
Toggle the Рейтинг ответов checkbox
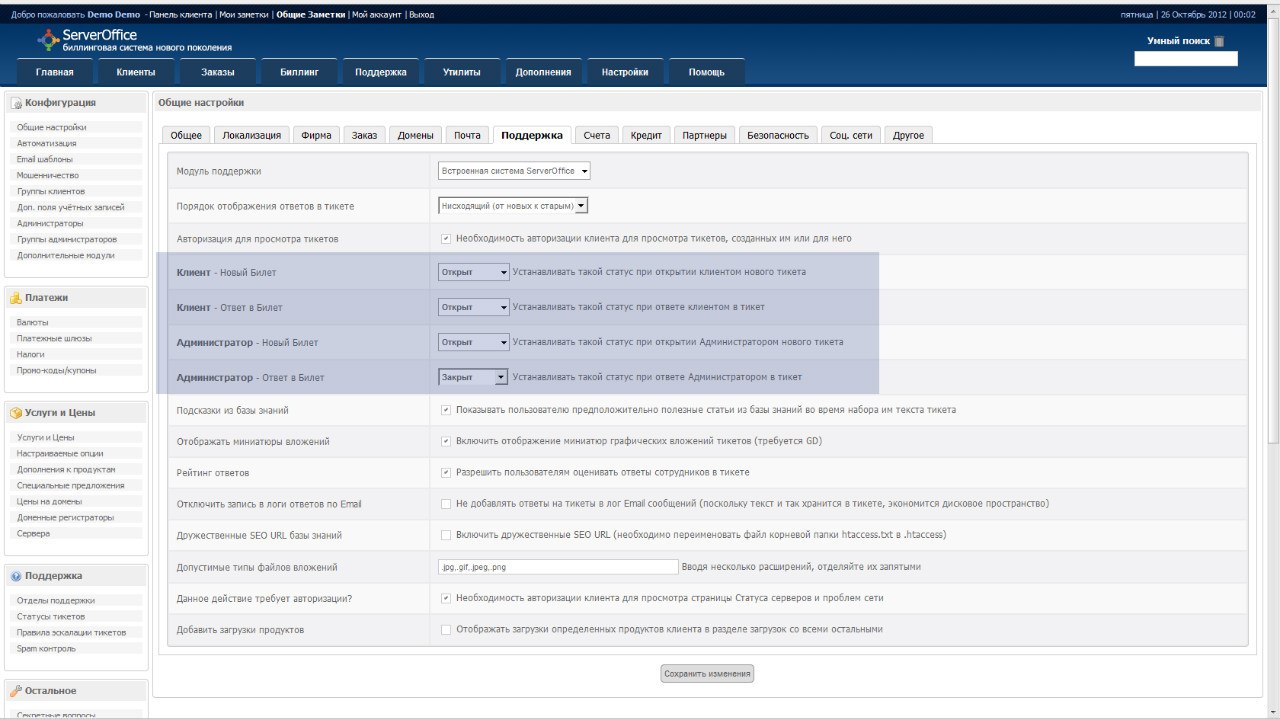click(x=446, y=472)
